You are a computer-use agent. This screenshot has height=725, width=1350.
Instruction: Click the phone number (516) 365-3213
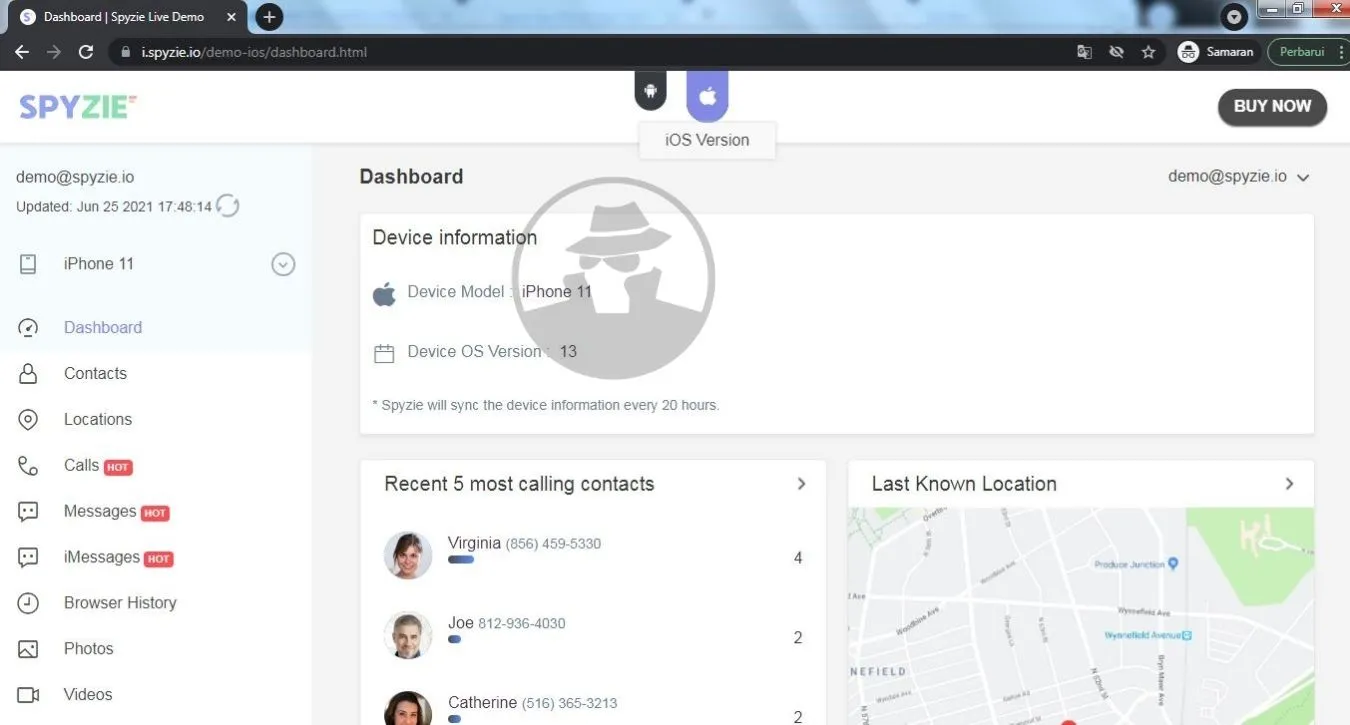click(x=569, y=703)
